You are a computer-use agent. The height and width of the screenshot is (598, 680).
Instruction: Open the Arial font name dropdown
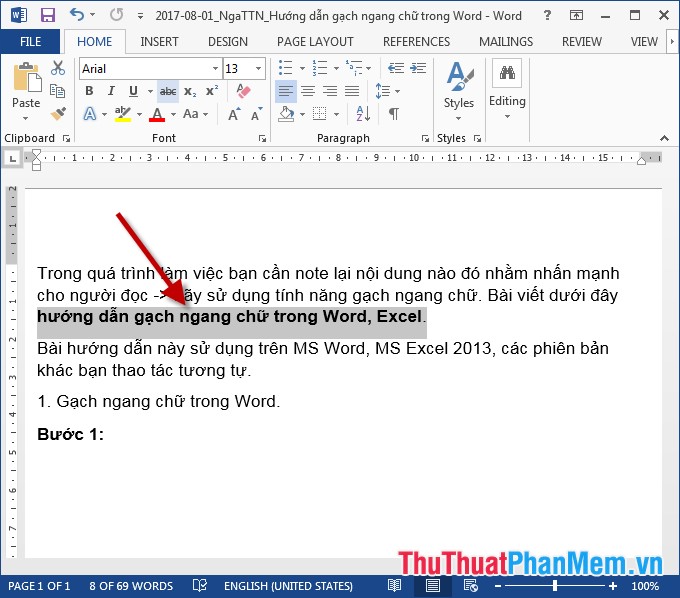[215, 69]
